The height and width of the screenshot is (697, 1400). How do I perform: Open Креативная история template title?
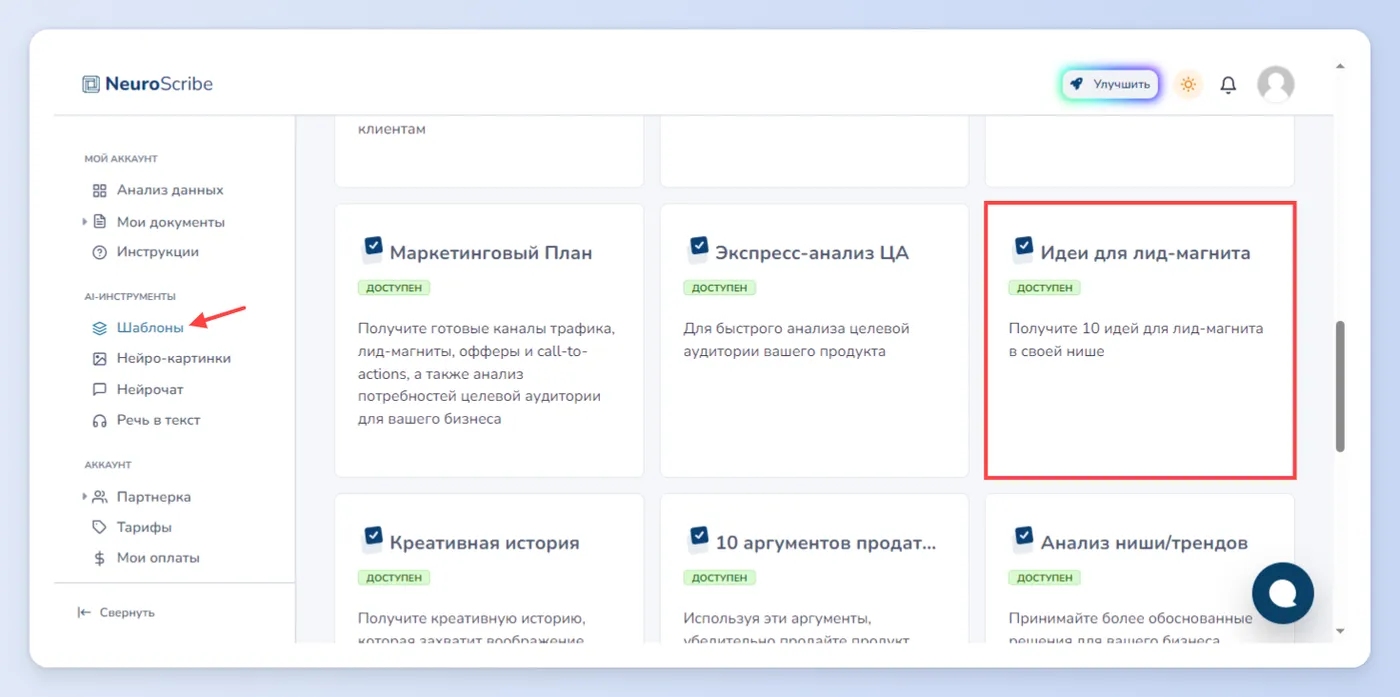click(x=485, y=543)
